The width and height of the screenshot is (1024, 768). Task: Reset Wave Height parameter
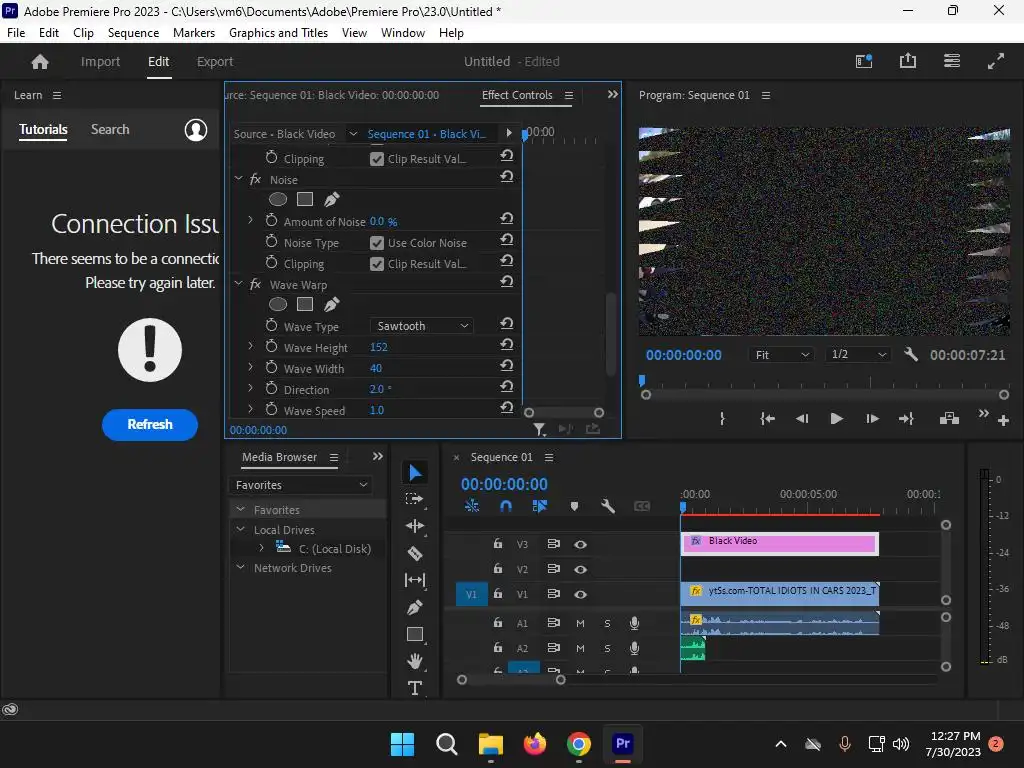point(506,345)
